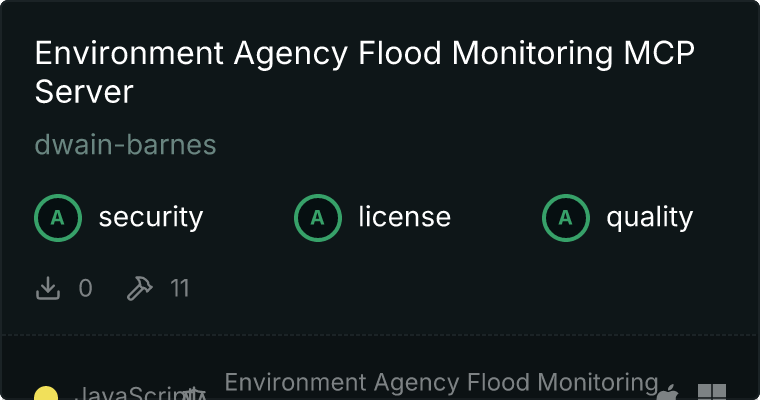Click the security grade A badge
The height and width of the screenshot is (400, 760).
pyautogui.click(x=57, y=217)
